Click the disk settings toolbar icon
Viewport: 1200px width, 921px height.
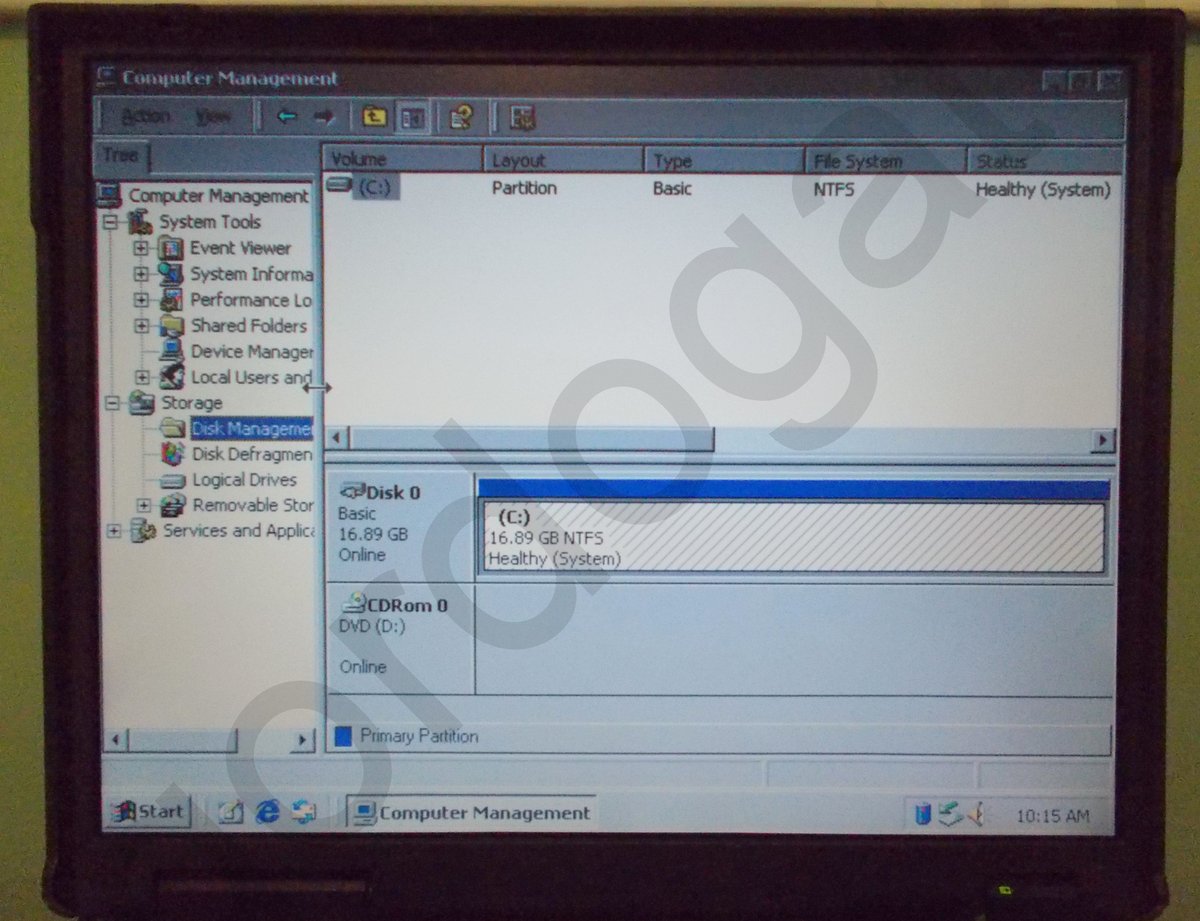[522, 118]
